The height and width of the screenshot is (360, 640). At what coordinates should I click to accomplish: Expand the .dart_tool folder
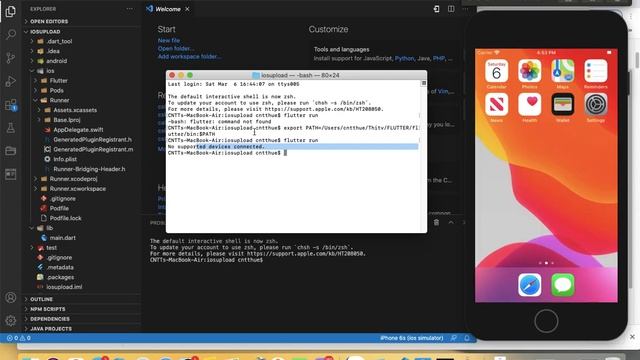(x=59, y=41)
